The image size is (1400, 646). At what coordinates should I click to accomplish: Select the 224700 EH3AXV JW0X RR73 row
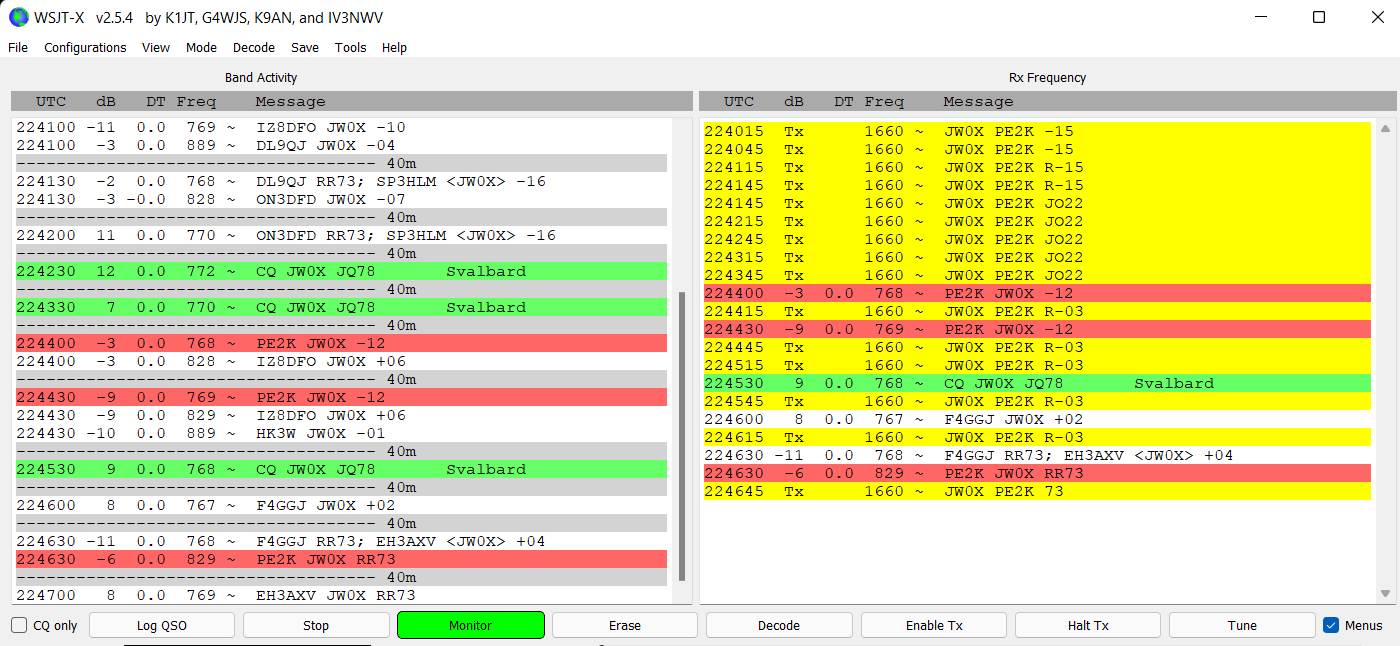(341, 595)
